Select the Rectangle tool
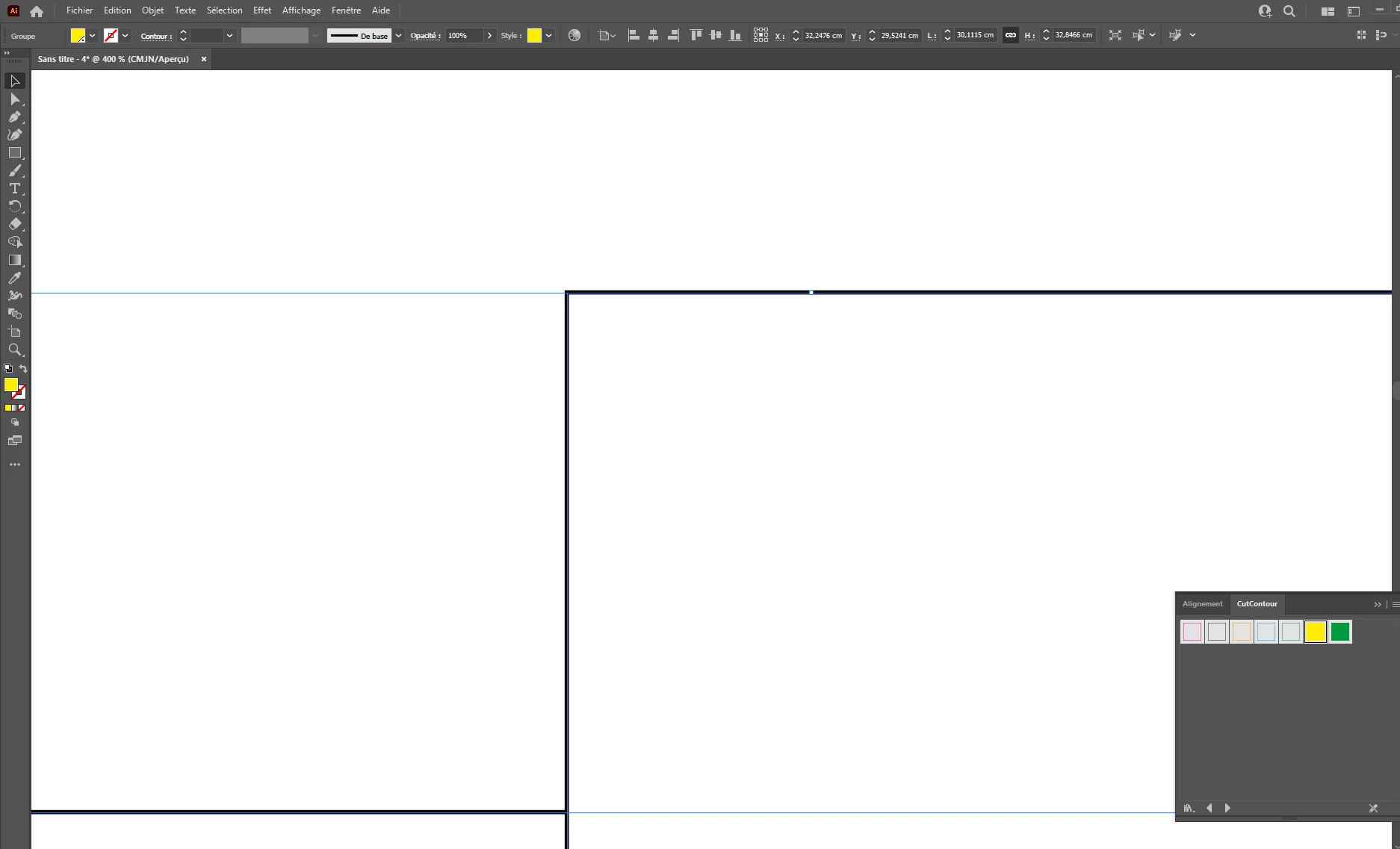Image resolution: width=1400 pixels, height=849 pixels. point(15,152)
